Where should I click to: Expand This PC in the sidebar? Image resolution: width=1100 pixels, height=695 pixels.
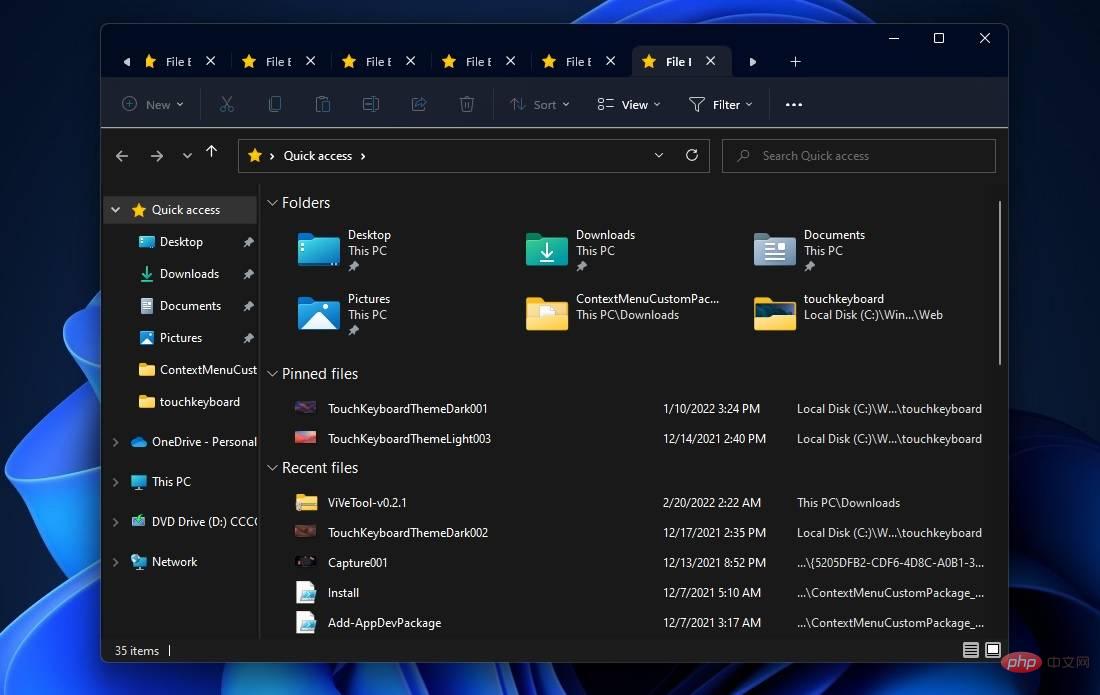click(x=115, y=481)
